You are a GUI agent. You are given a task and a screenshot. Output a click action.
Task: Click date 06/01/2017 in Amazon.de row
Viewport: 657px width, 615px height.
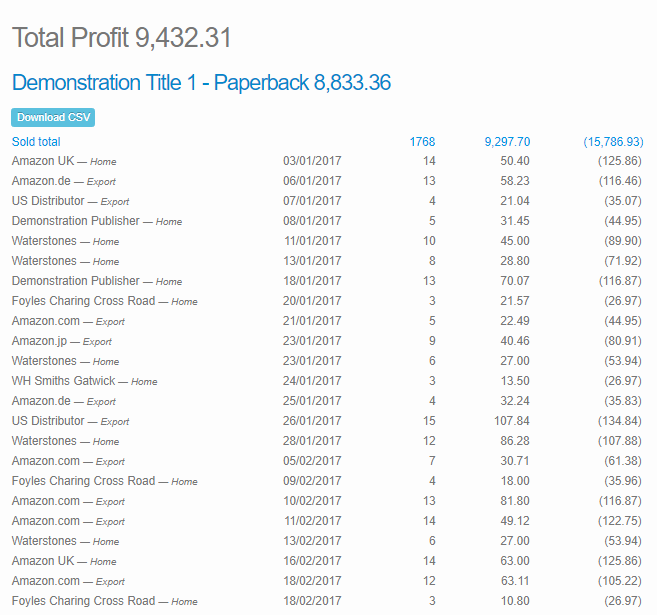tap(312, 181)
